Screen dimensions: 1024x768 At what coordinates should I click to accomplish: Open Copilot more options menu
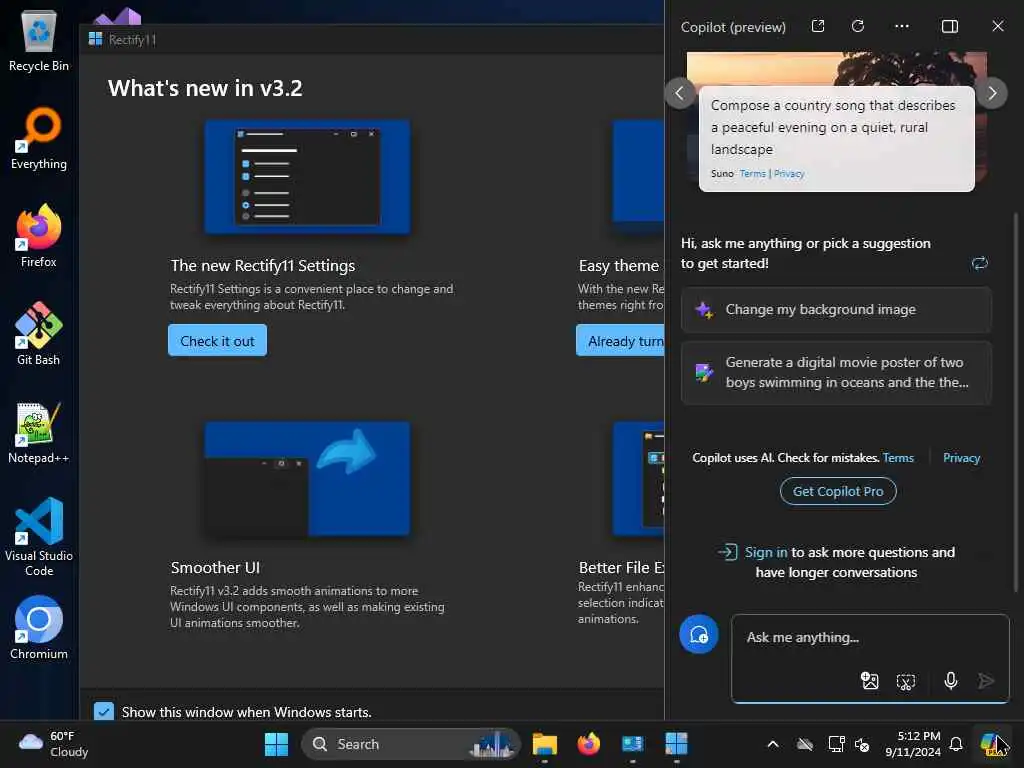click(x=902, y=26)
